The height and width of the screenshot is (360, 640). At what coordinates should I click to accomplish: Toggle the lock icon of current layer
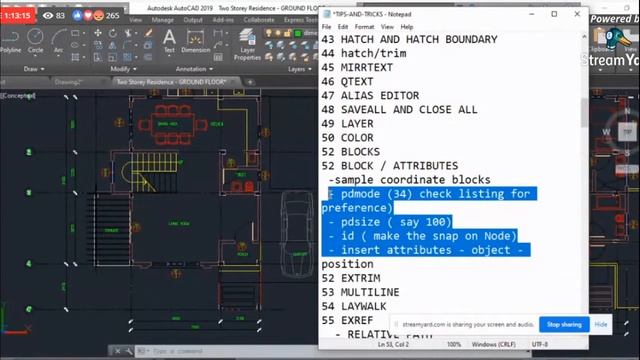[287, 33]
